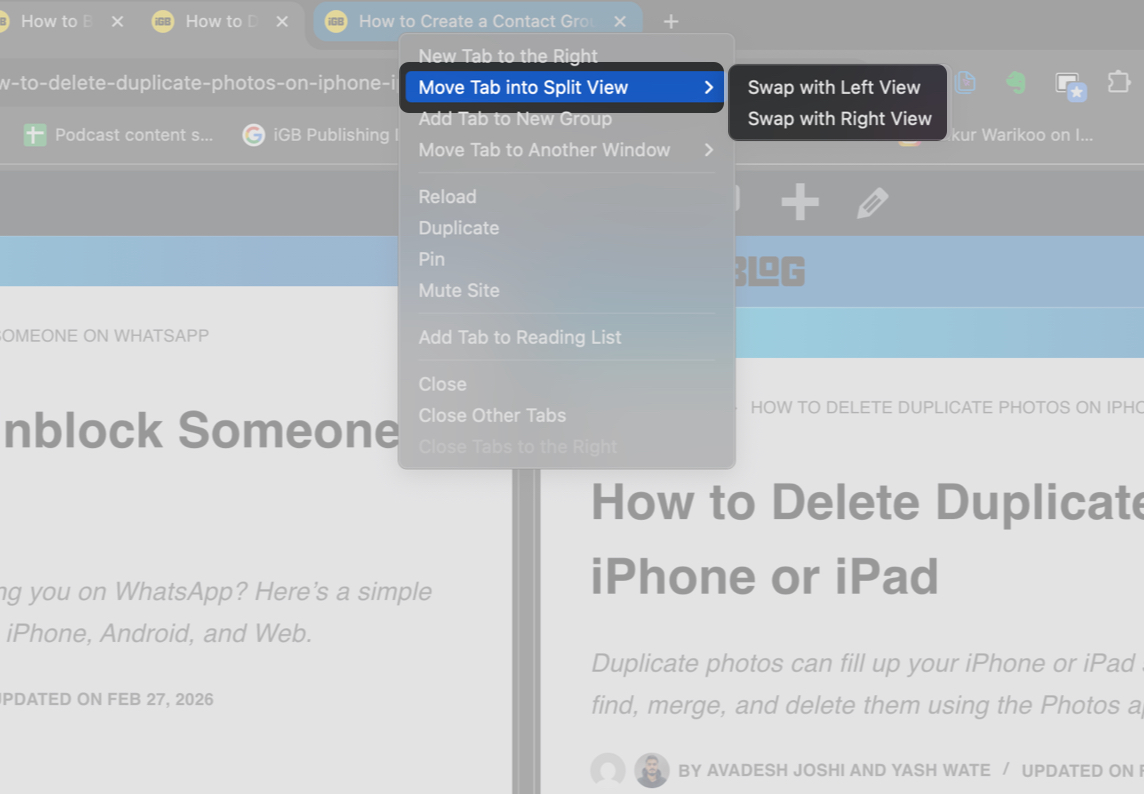Click "Pin" to pin the current tab
The image size is (1144, 794).
(431, 258)
